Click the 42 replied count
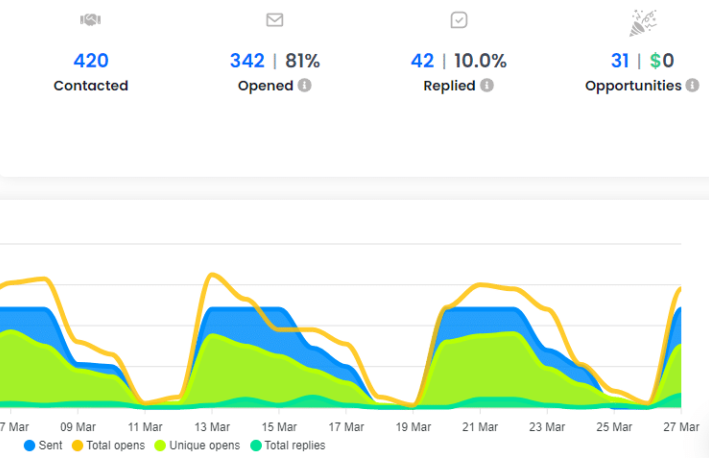 pos(422,61)
